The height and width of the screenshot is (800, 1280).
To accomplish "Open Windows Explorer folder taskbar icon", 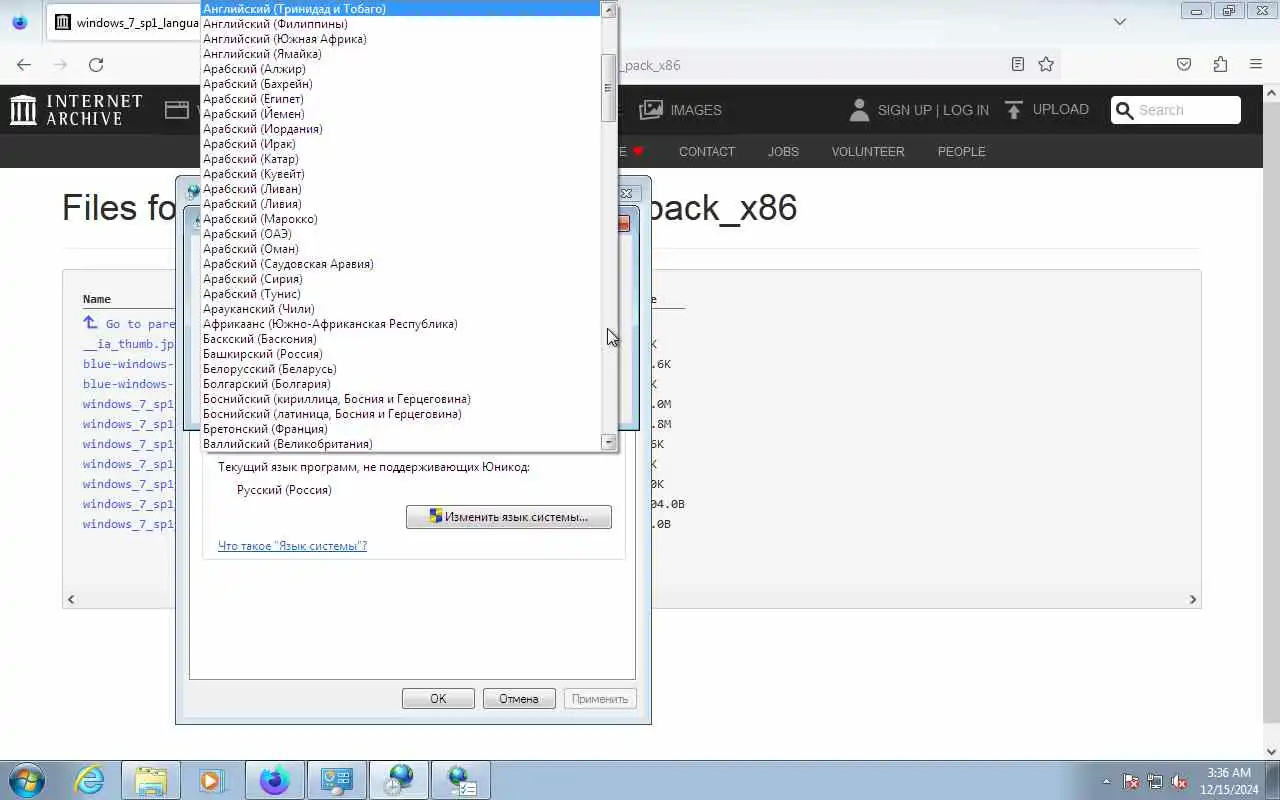I will (x=151, y=780).
